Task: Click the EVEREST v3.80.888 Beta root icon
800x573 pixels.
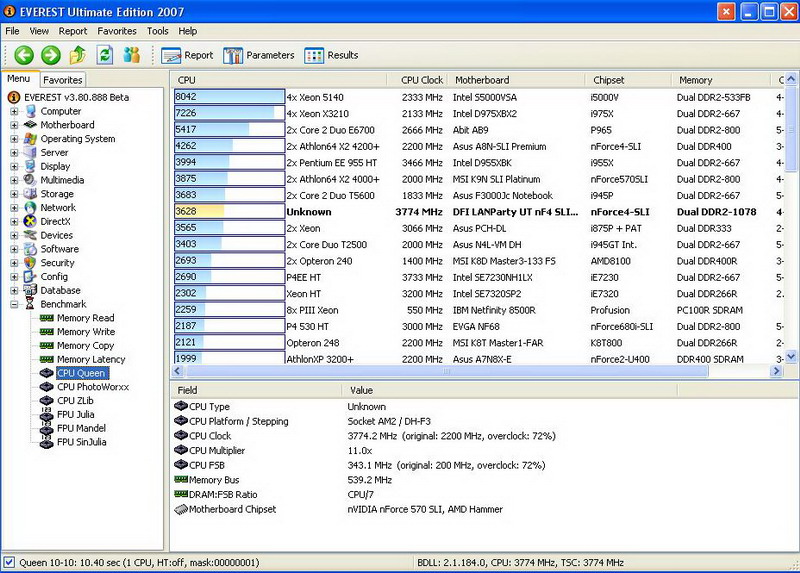Action: click(x=14, y=97)
